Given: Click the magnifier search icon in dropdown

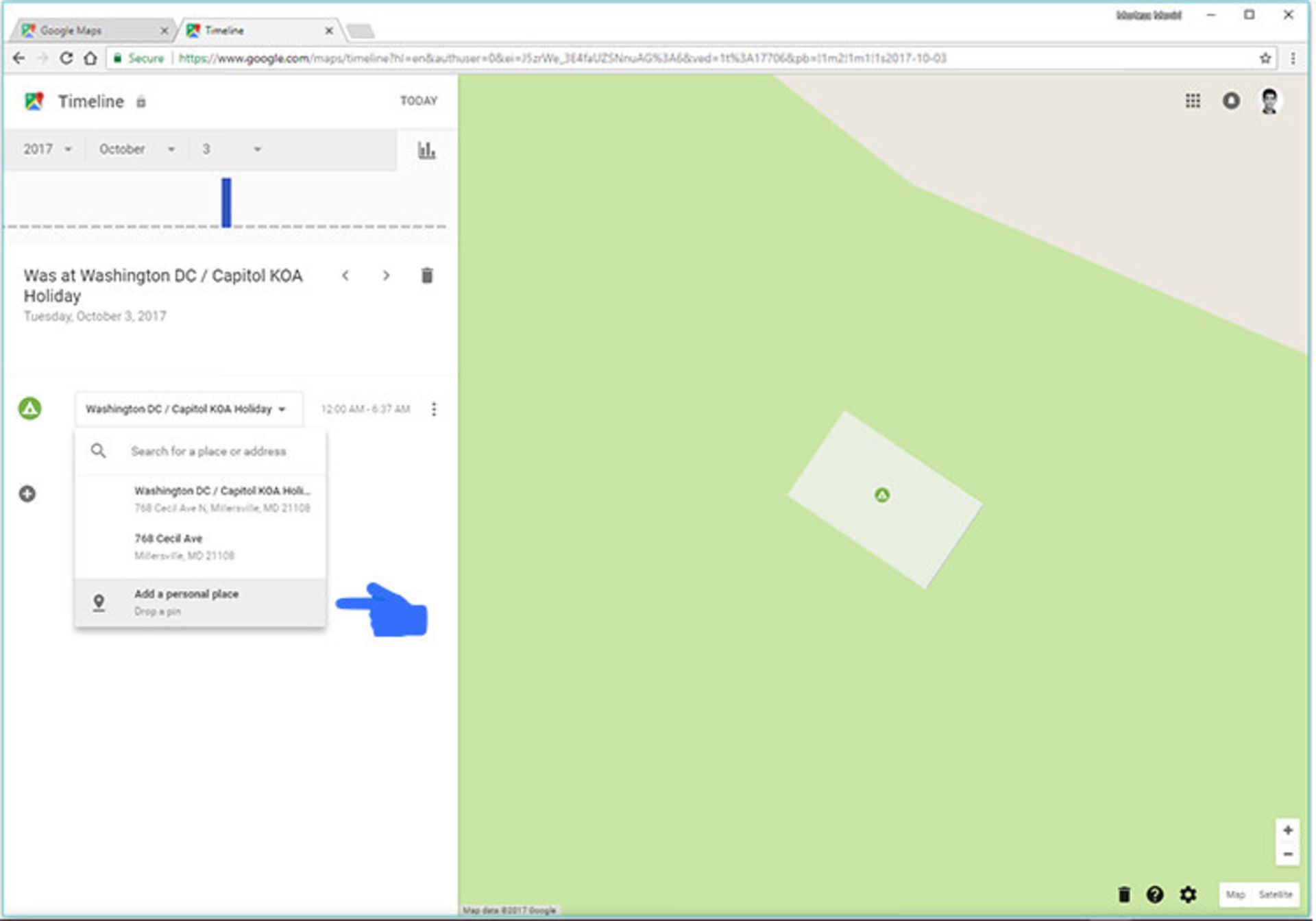Looking at the screenshot, I should pyautogui.click(x=99, y=450).
